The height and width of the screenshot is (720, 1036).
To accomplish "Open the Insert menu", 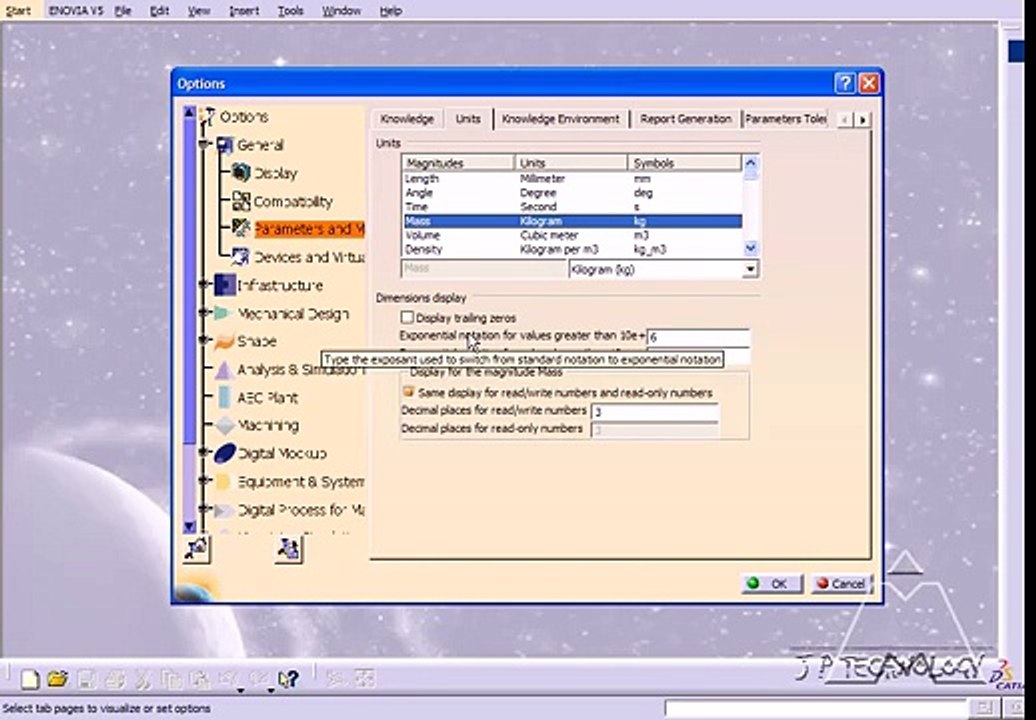I will pyautogui.click(x=244, y=11).
